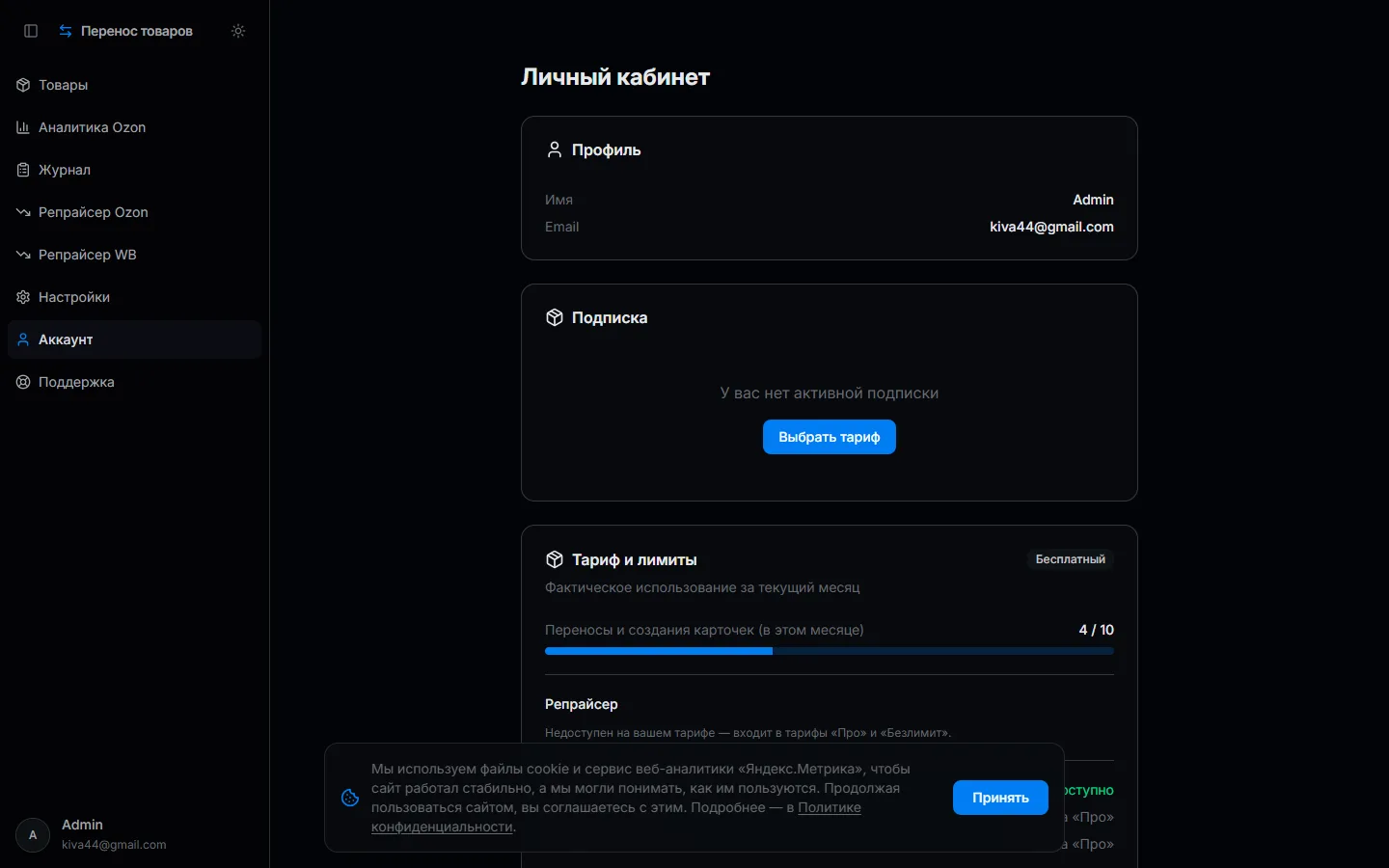Click the cookie icon in the banner
Image resolution: width=1389 pixels, height=868 pixels.
point(350,798)
